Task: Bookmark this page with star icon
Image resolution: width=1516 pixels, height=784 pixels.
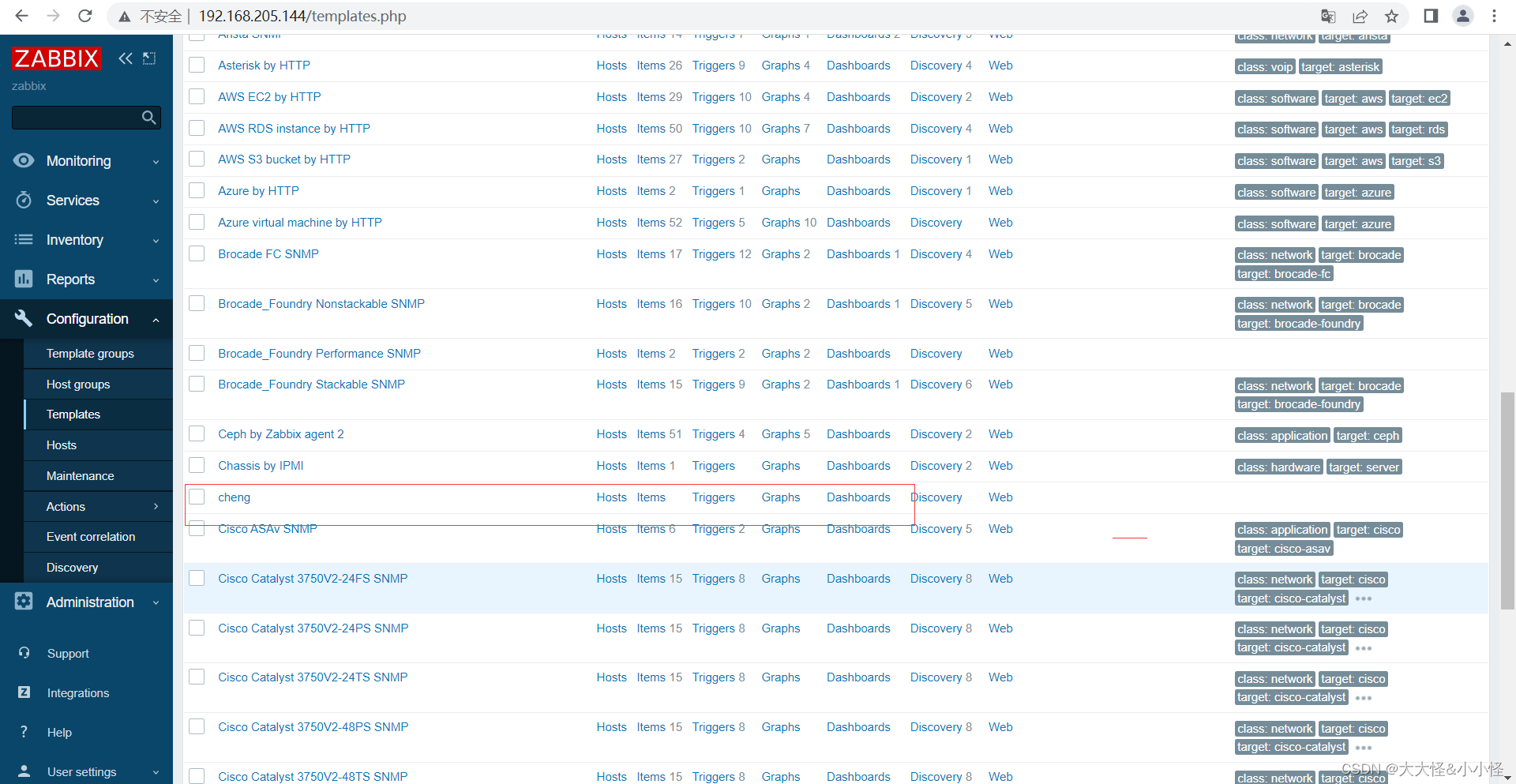Action: pyautogui.click(x=1391, y=16)
